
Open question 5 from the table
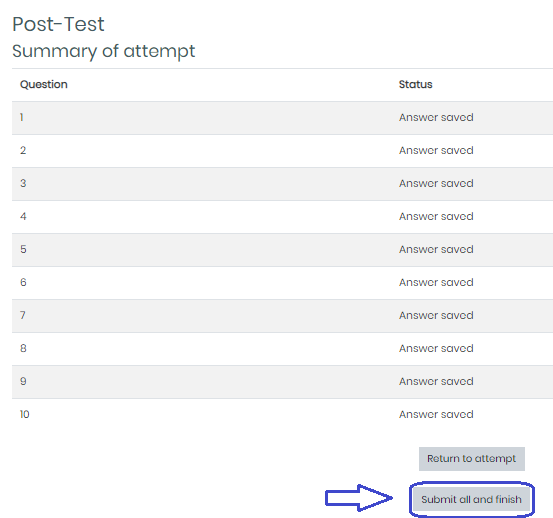click(23, 249)
